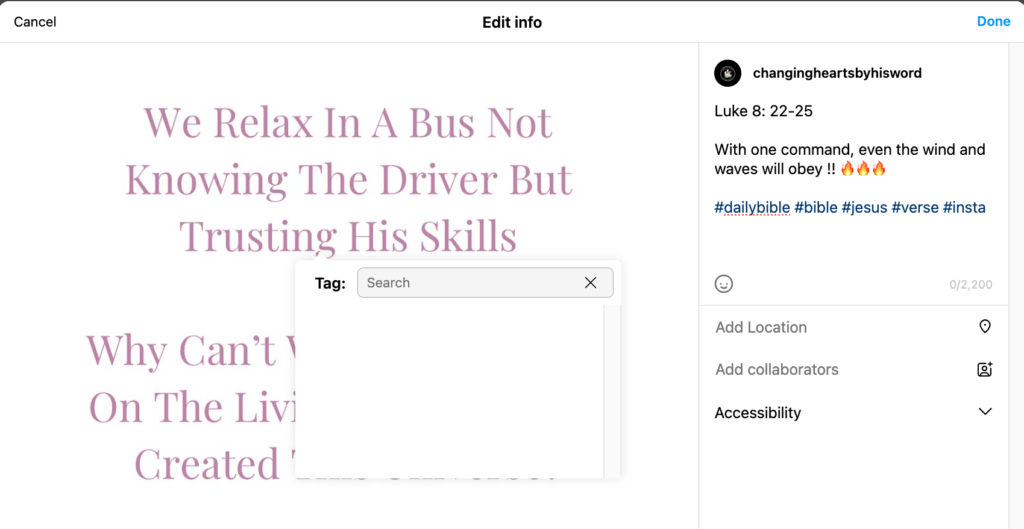
Task: Click the #dailybible hashtag in caption
Action: tap(752, 208)
